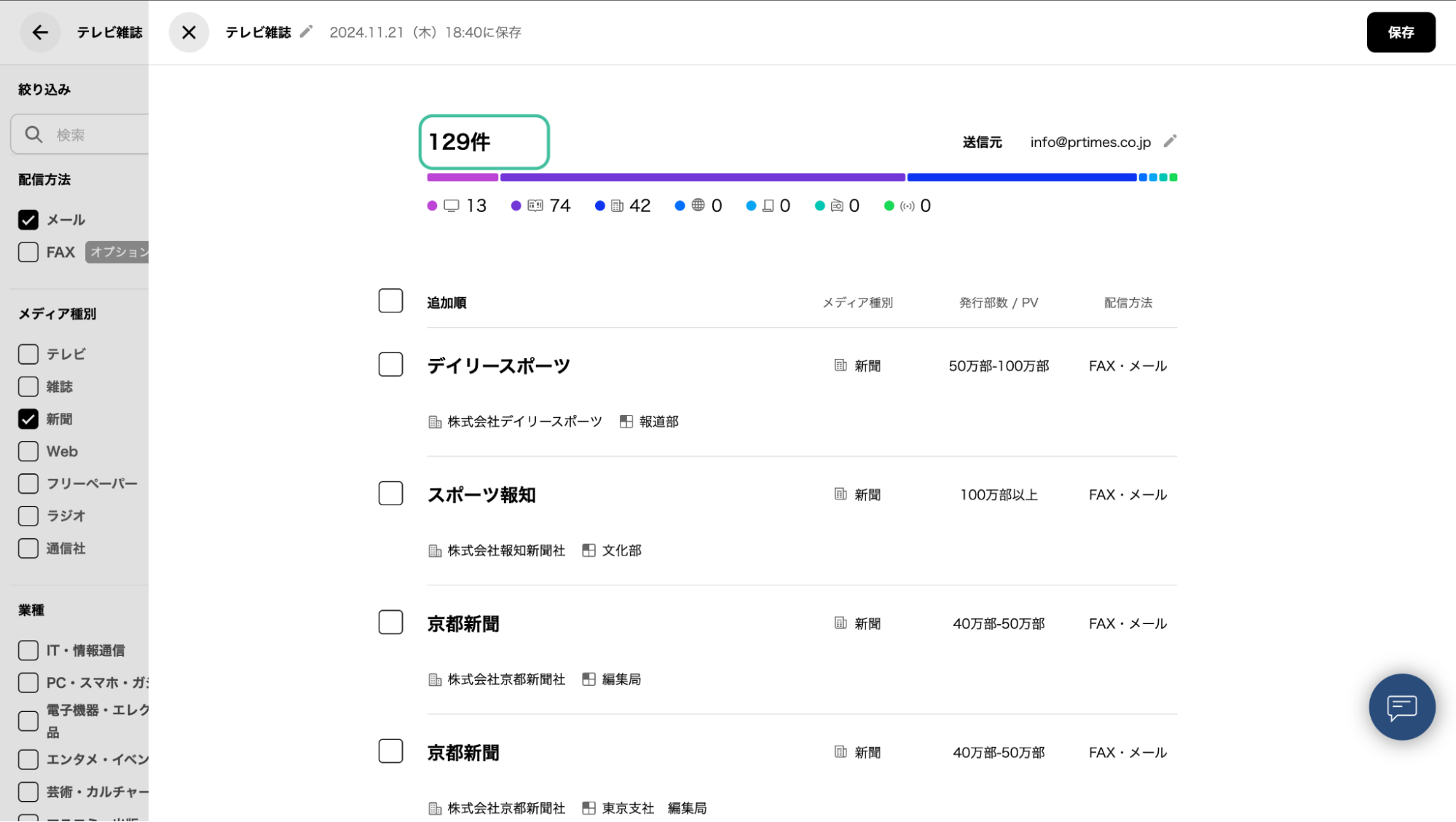Screen dimensions: 1456x822
Task: Click the news agency broadcast count icon
Action: [x=907, y=206]
